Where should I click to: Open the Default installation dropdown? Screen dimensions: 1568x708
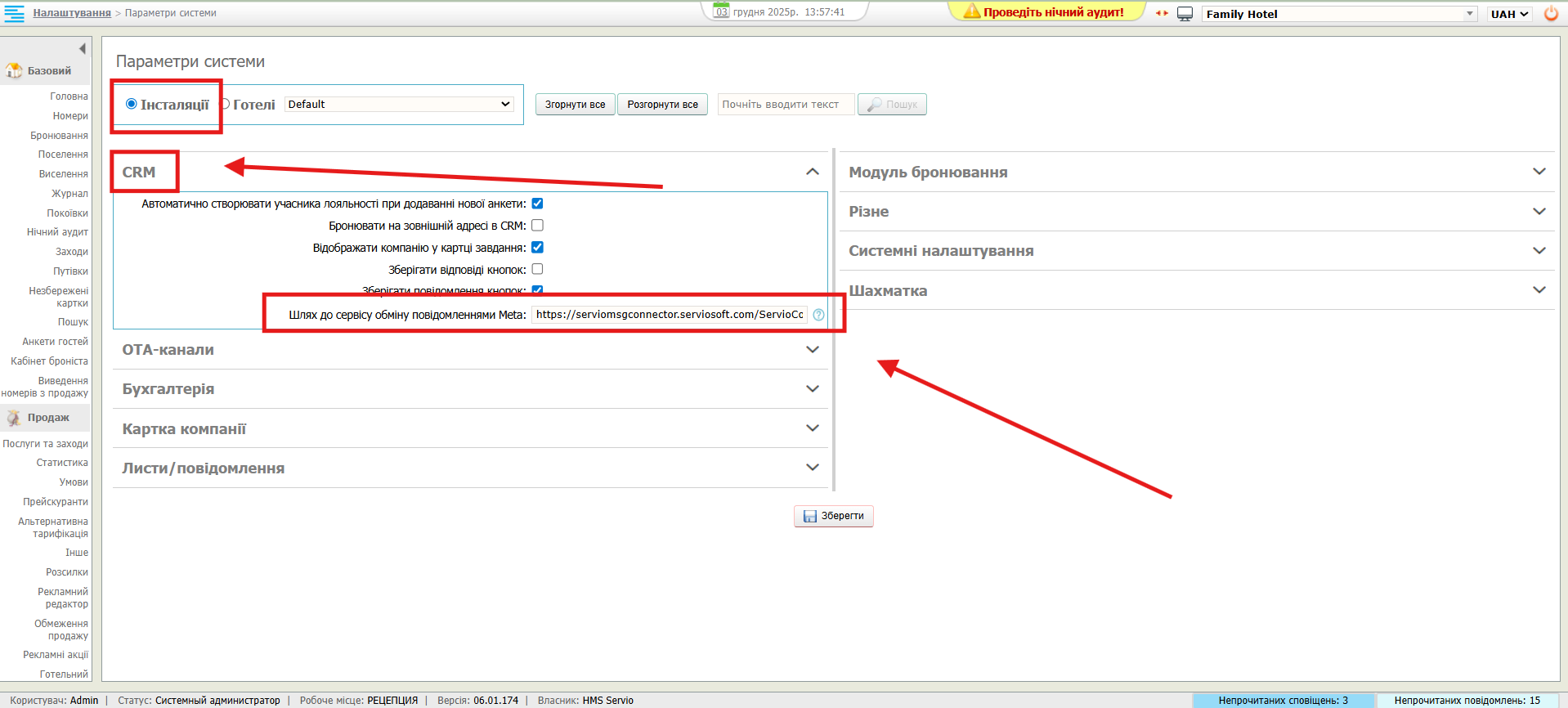click(399, 105)
